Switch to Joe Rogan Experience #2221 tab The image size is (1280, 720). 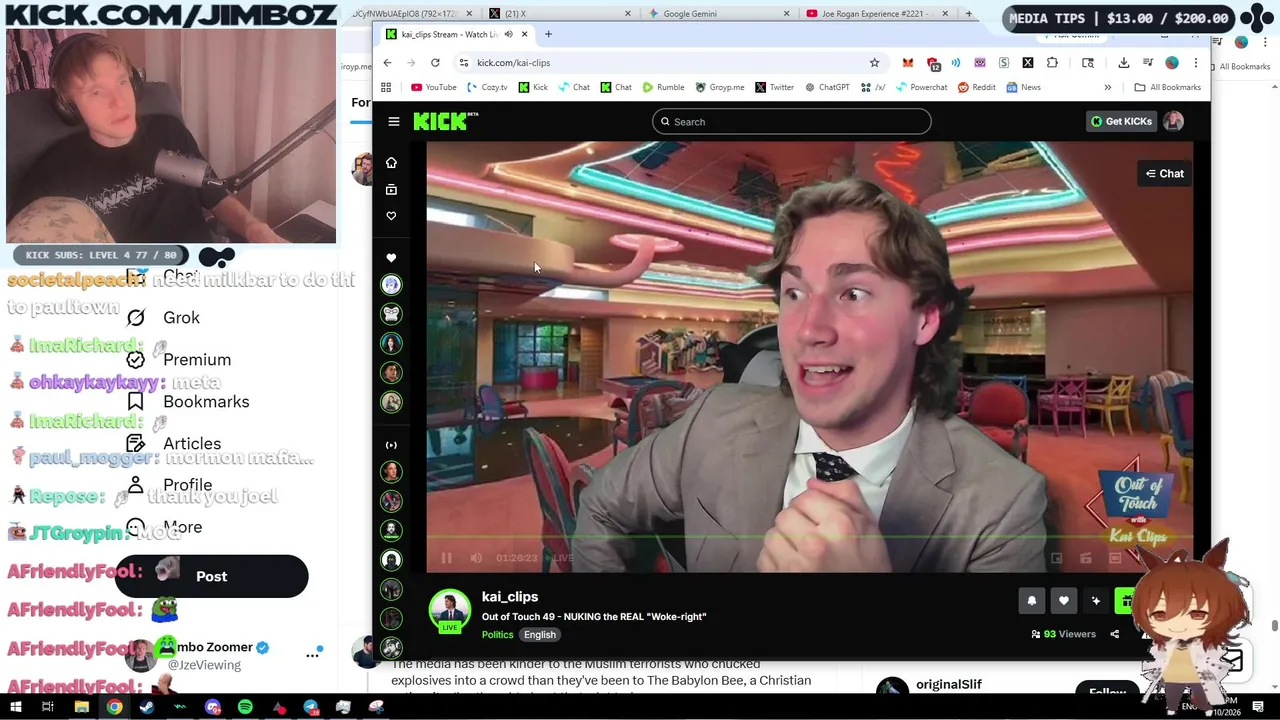point(876,14)
